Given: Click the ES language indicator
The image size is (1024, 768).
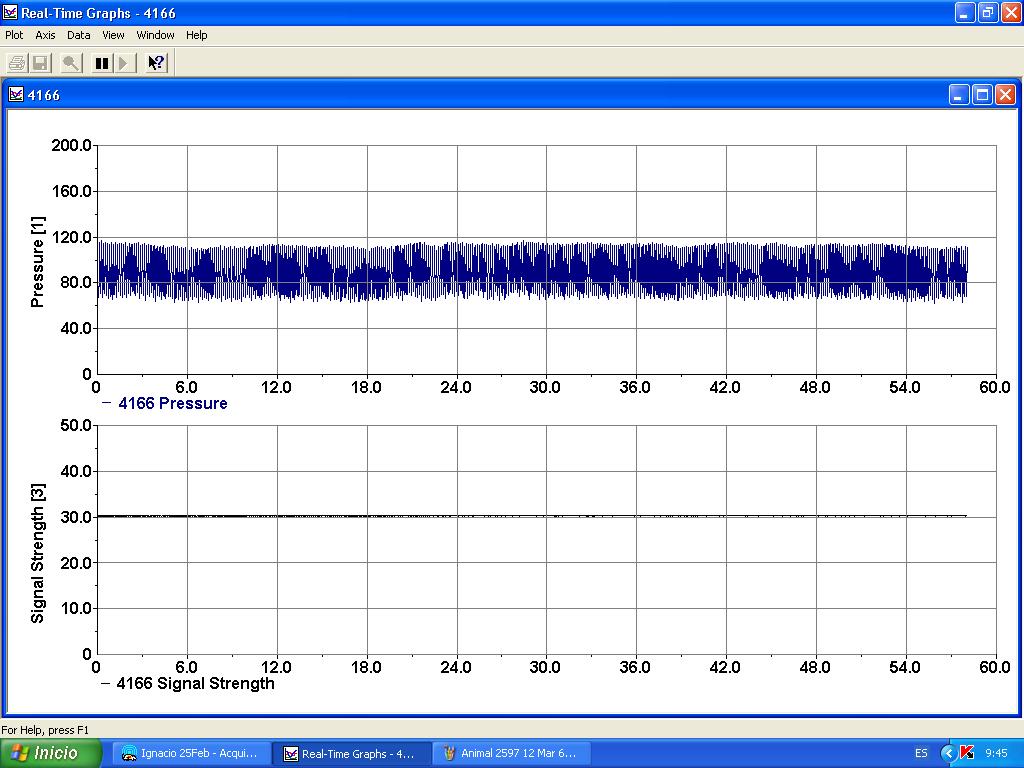Looking at the screenshot, I should (921, 753).
